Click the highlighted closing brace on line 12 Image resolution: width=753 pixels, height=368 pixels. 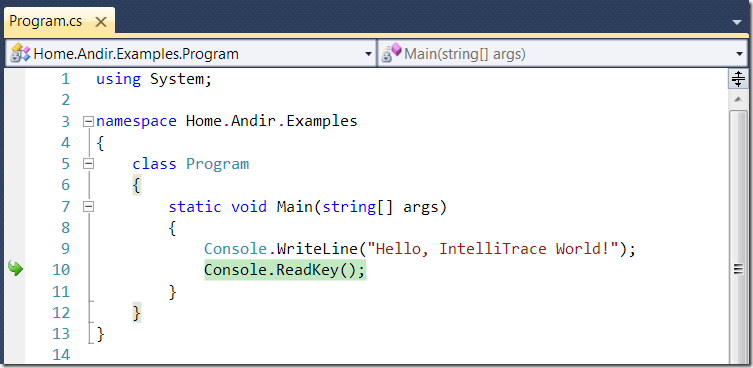click(x=137, y=313)
